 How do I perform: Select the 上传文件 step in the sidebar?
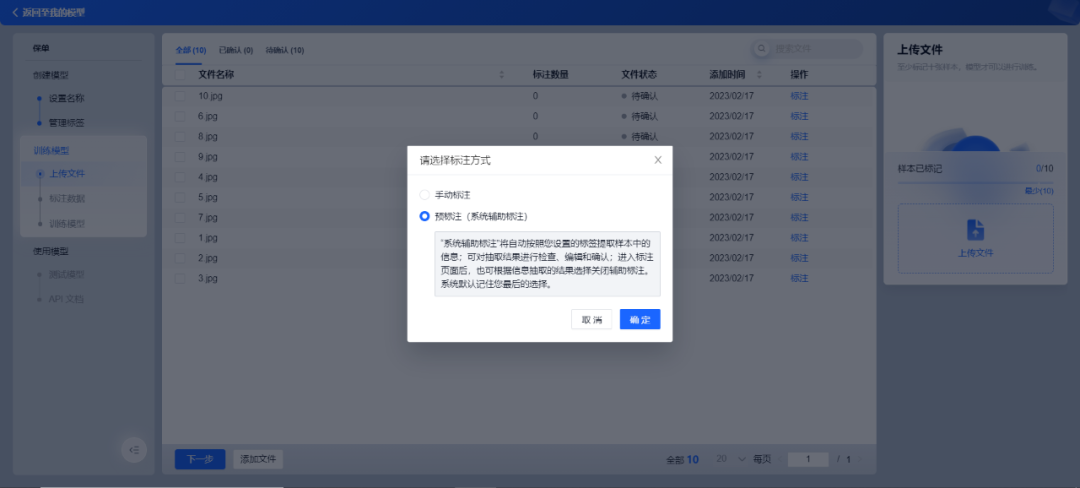67,173
